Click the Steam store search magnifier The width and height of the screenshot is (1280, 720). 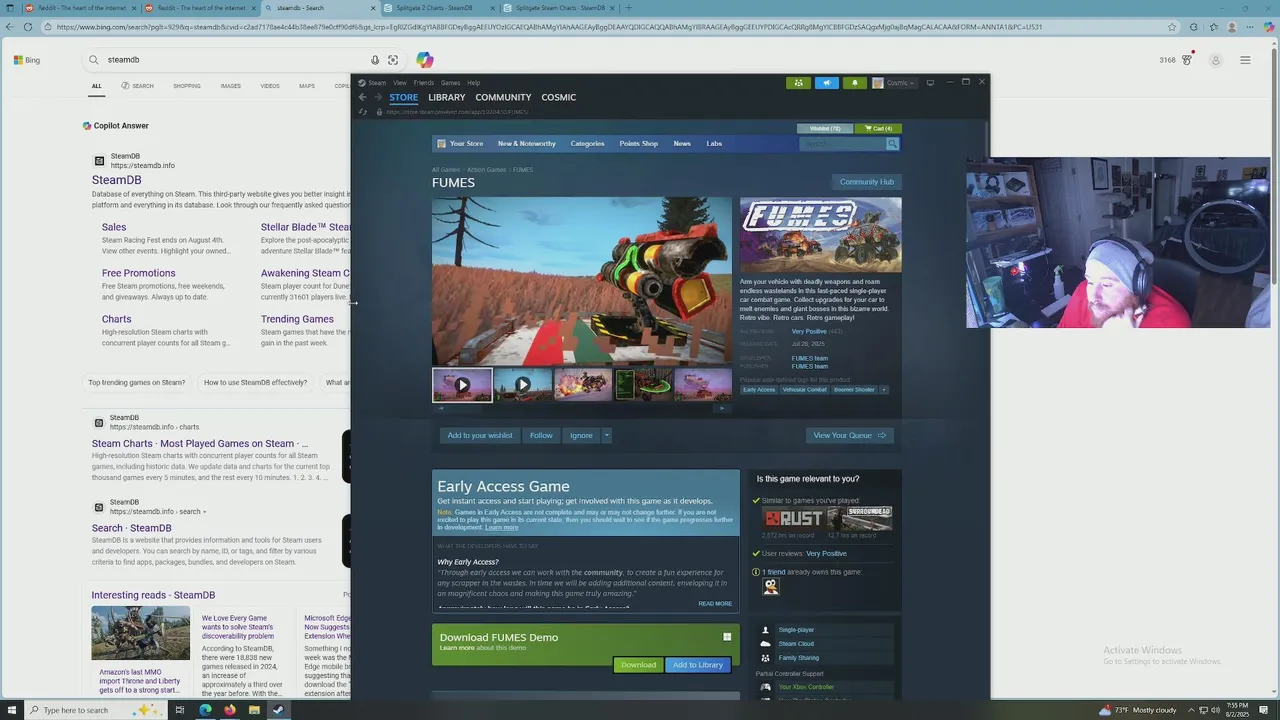892,144
